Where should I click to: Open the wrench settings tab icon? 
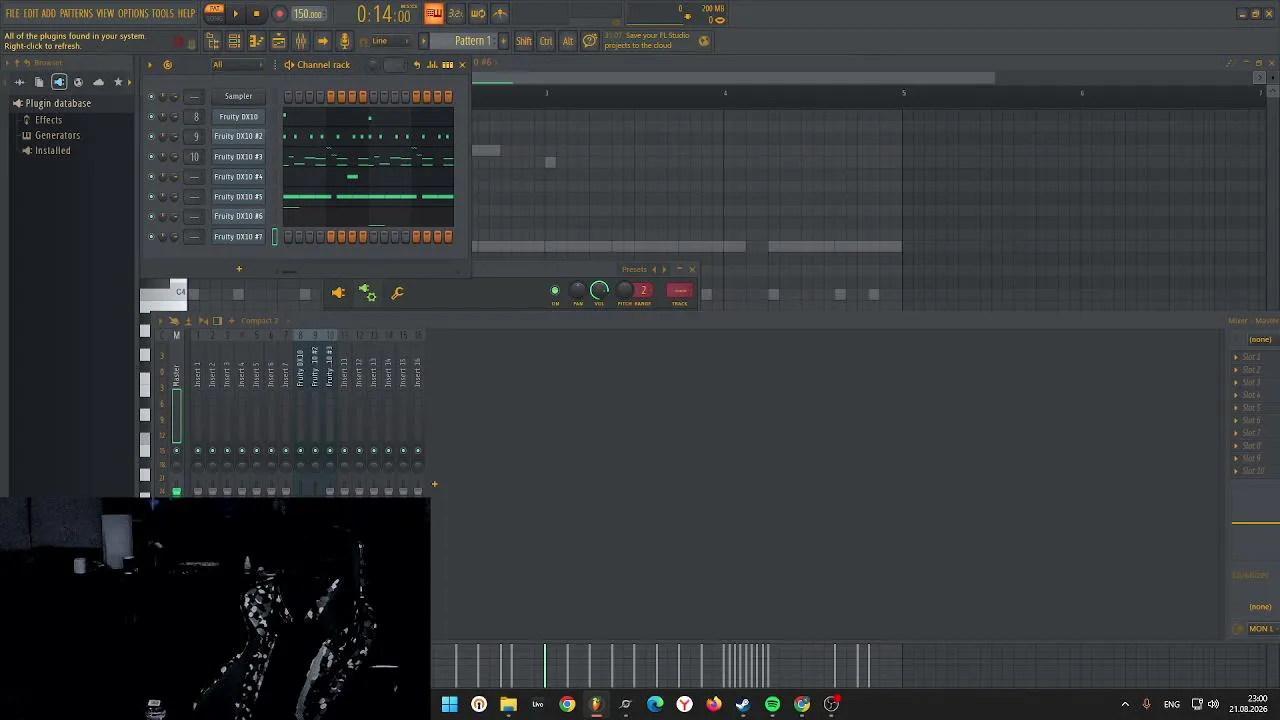pyautogui.click(x=397, y=293)
